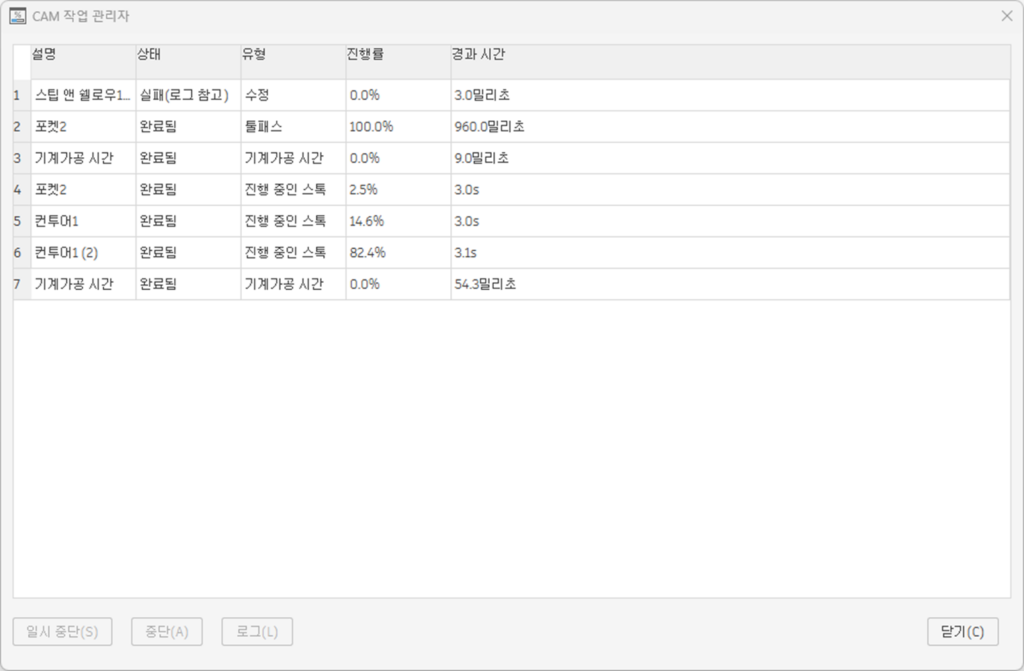Screen dimensions: 1024x671
Task: Sort by the 상태 column header
Action: 188,62
